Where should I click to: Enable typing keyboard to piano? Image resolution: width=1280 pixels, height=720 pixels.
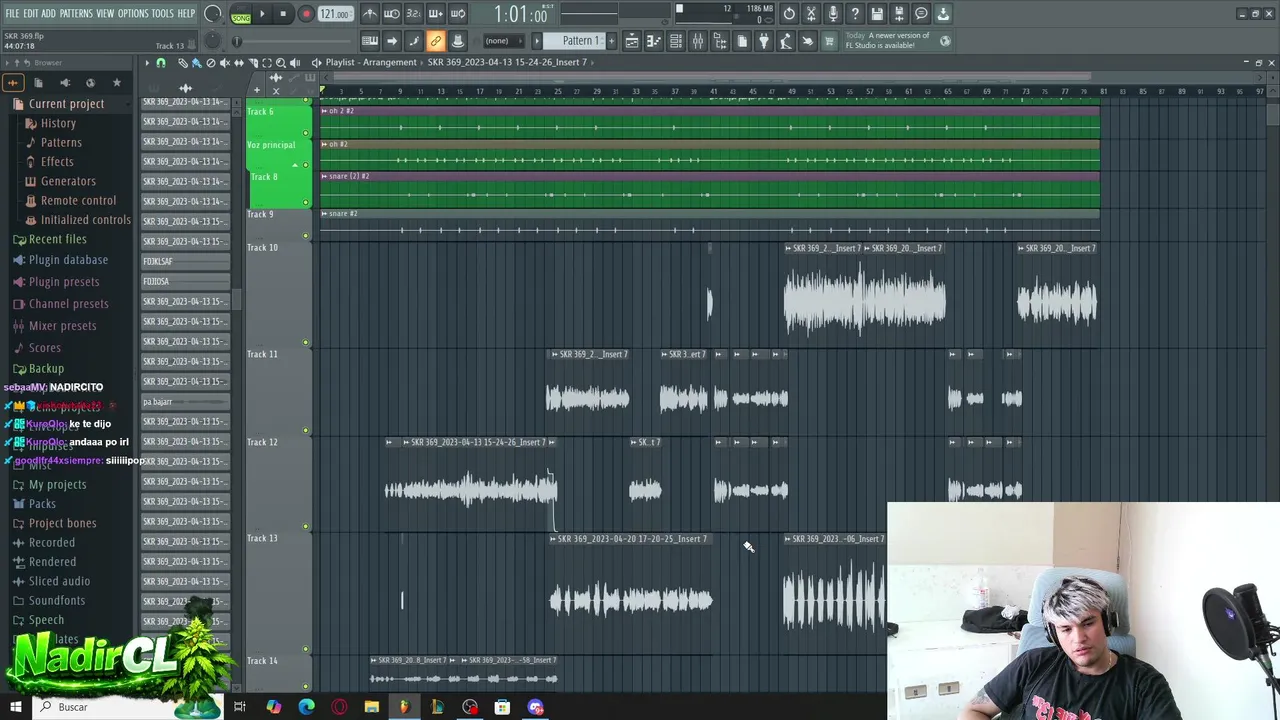point(370,41)
